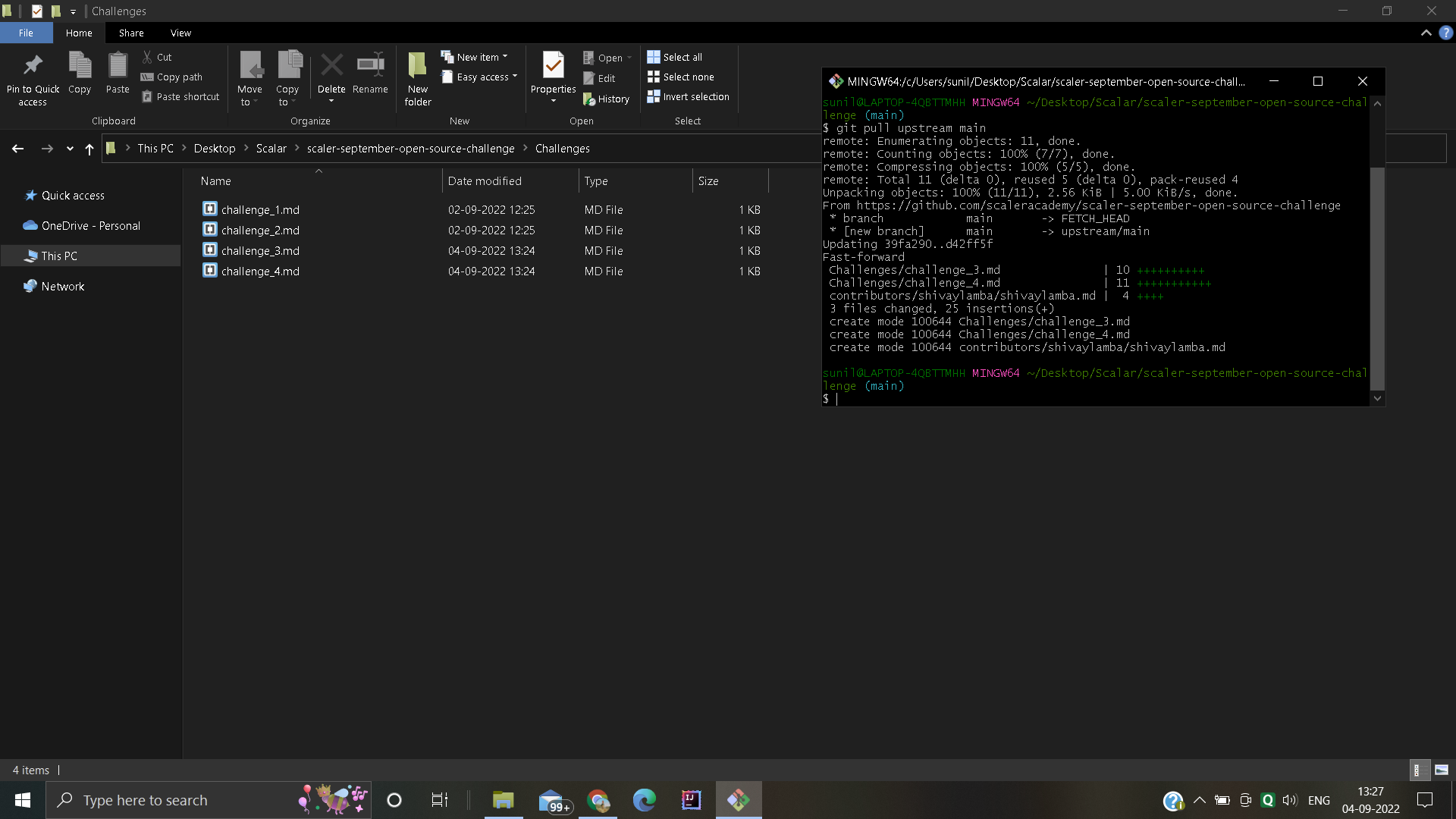This screenshot has height=819, width=1456.
Task: Select challenge_3.md file in list
Action: point(260,250)
